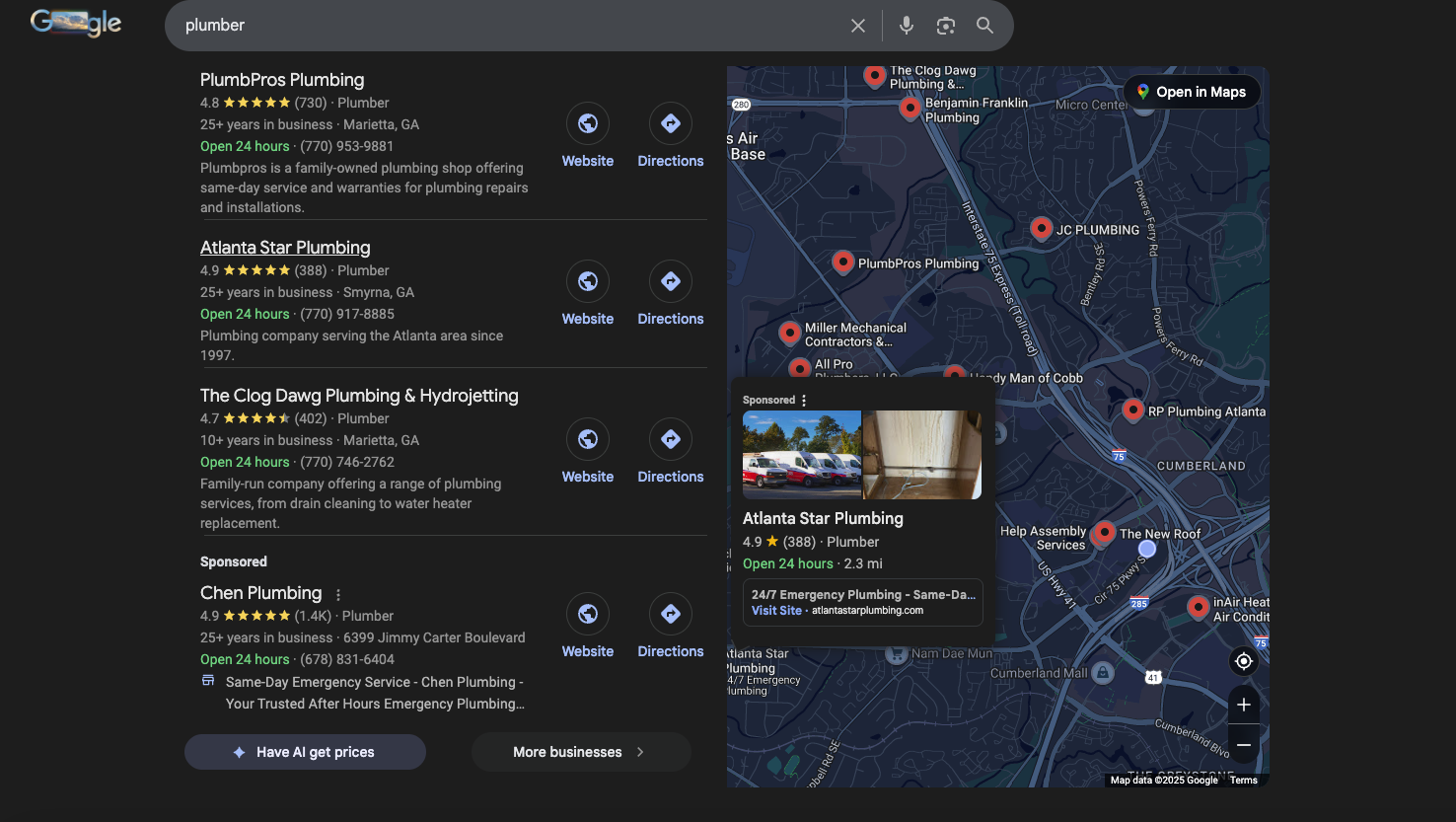Zoom out on the map
Viewport: 1456px width, 822px height.
1243,745
